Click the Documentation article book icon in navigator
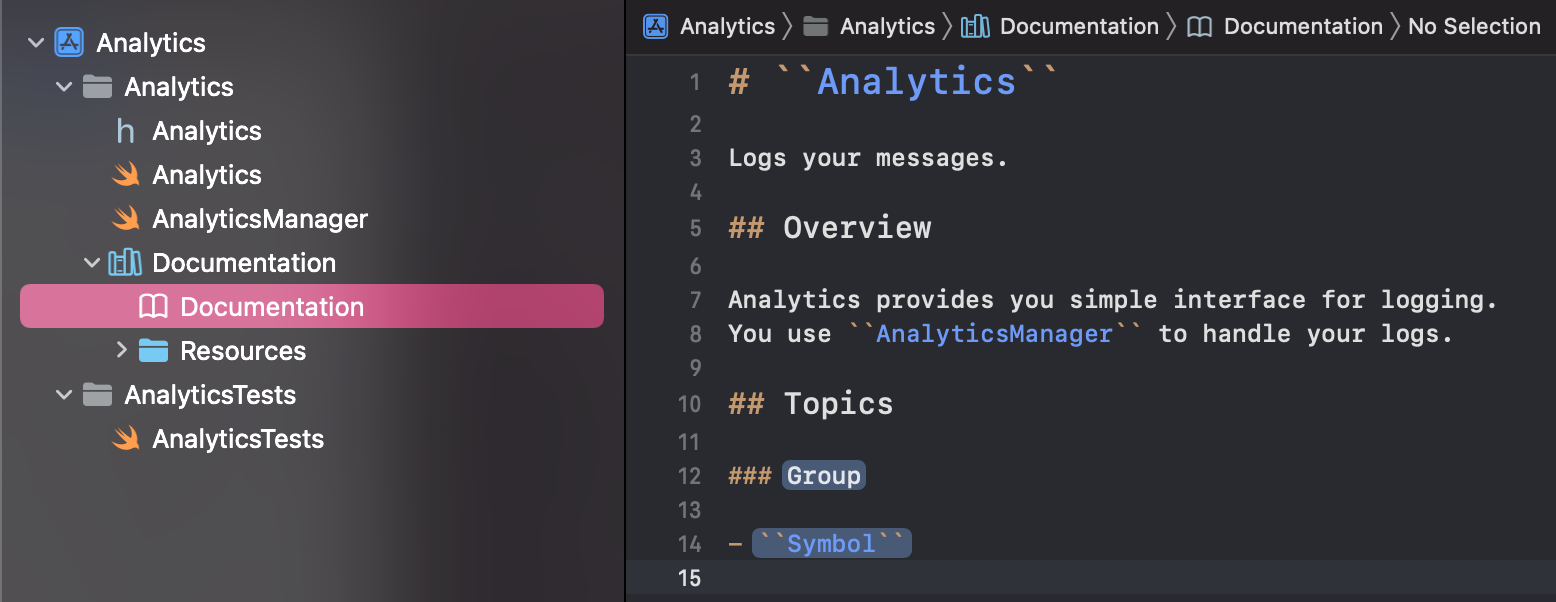1556x602 pixels. tap(153, 307)
